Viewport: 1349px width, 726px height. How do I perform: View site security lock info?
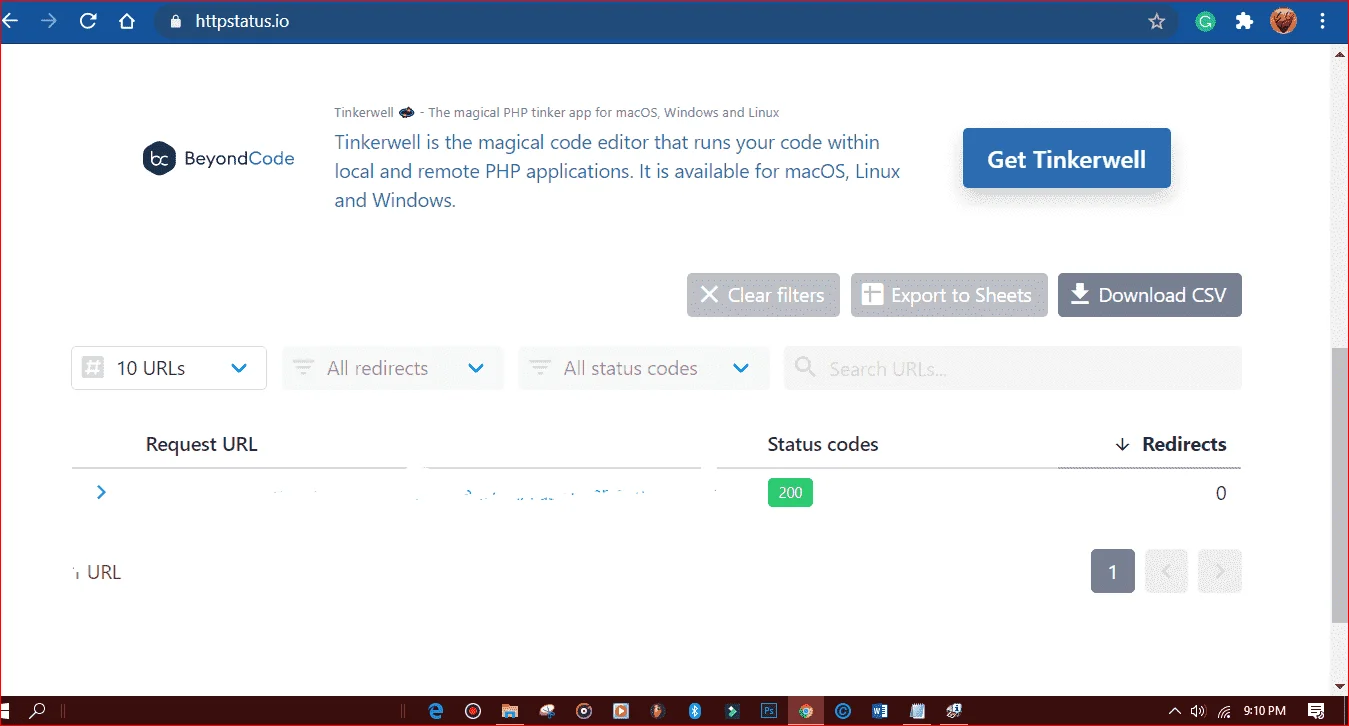(x=177, y=21)
